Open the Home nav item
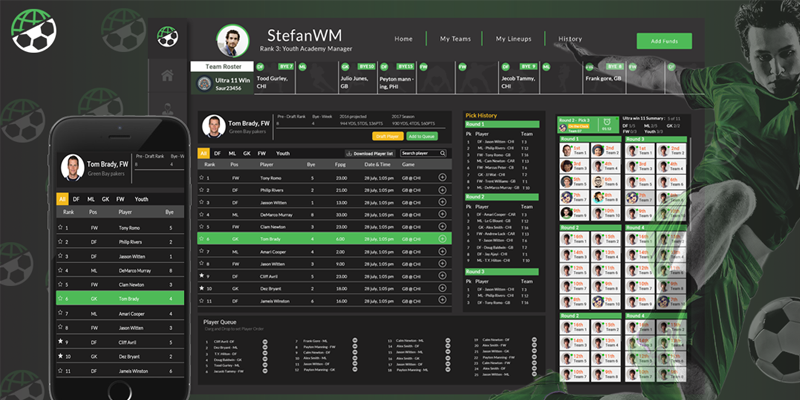 point(403,39)
